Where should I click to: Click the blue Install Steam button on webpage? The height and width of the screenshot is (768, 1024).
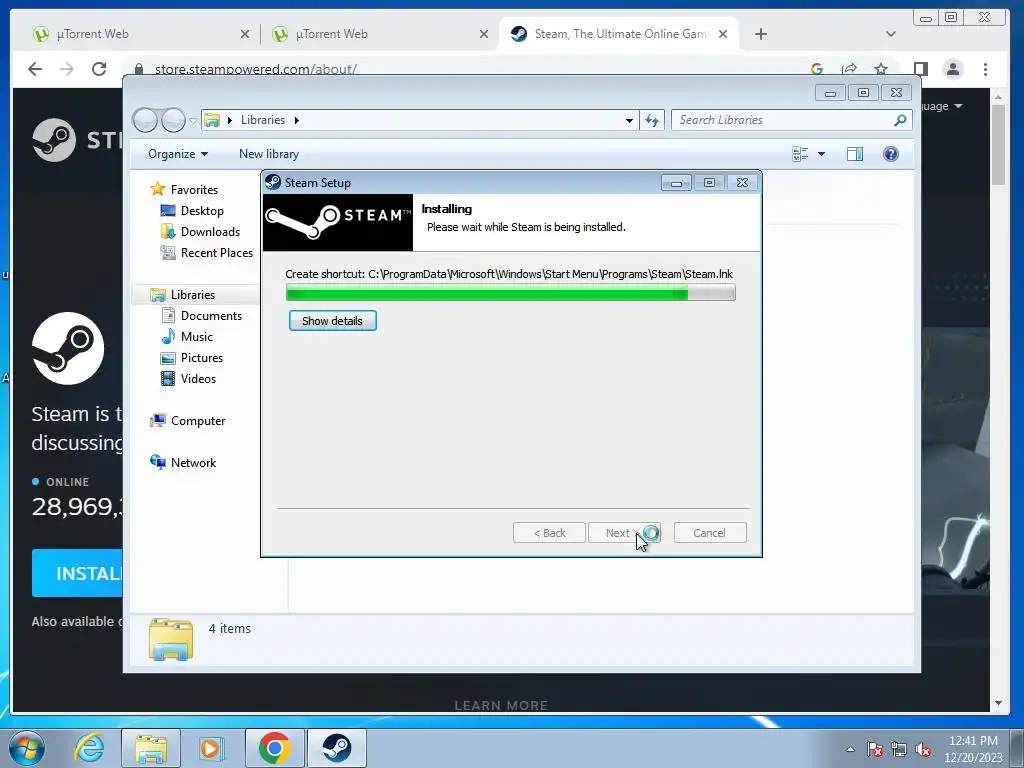tap(77, 573)
